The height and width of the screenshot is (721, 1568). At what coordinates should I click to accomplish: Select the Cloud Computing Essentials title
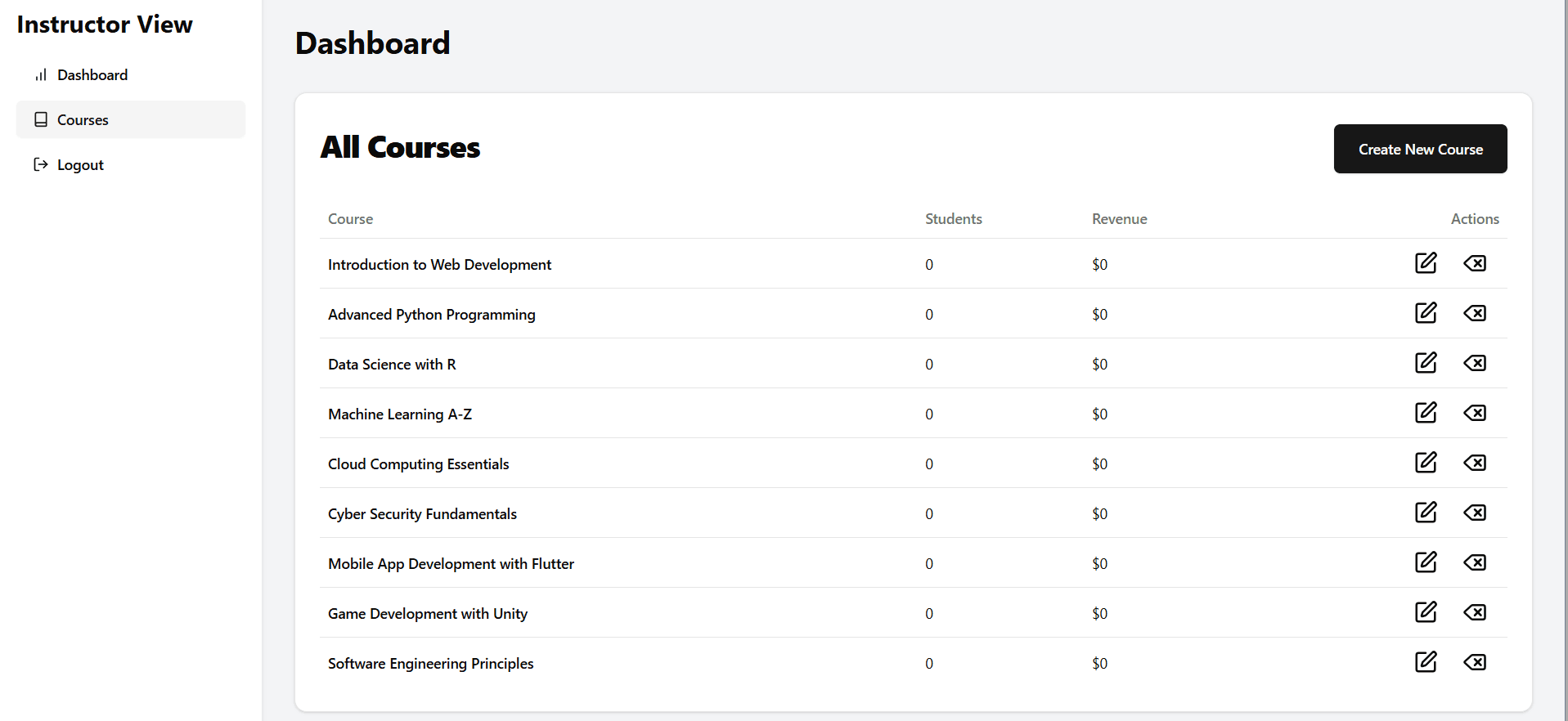tap(418, 464)
